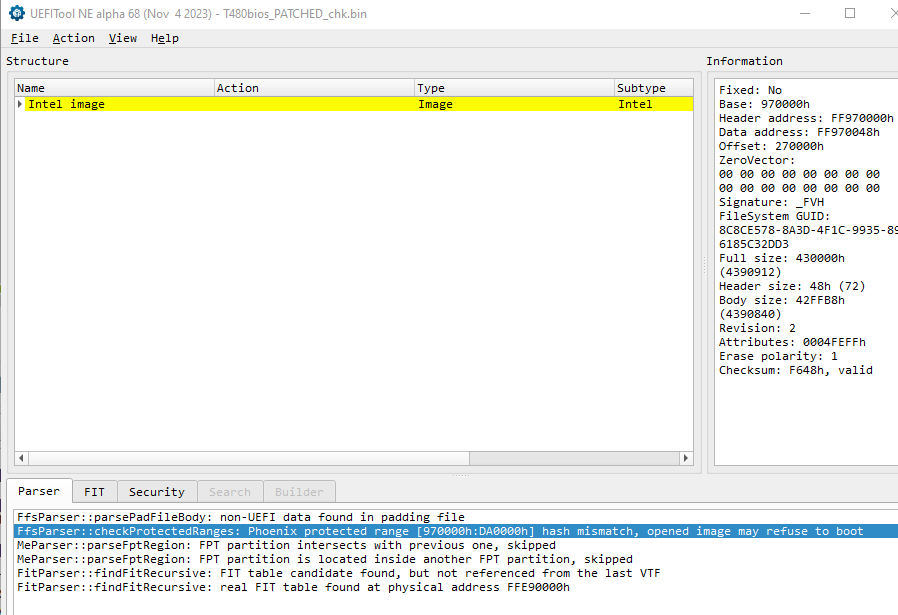898x615 pixels.
Task: Click the 'Checksum: F648h, valid' line
Action: click(x=795, y=370)
